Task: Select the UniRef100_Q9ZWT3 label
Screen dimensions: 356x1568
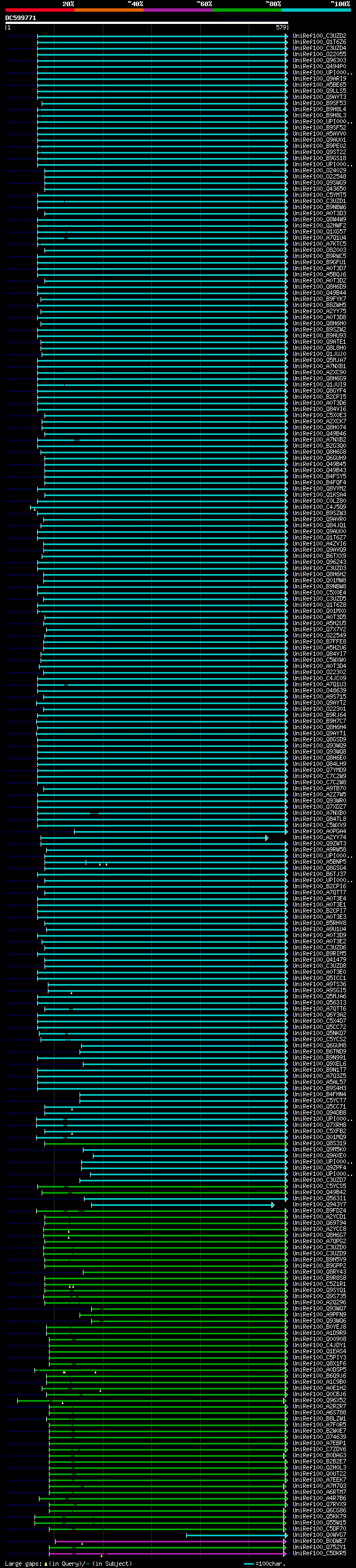Action: click(x=319, y=844)
